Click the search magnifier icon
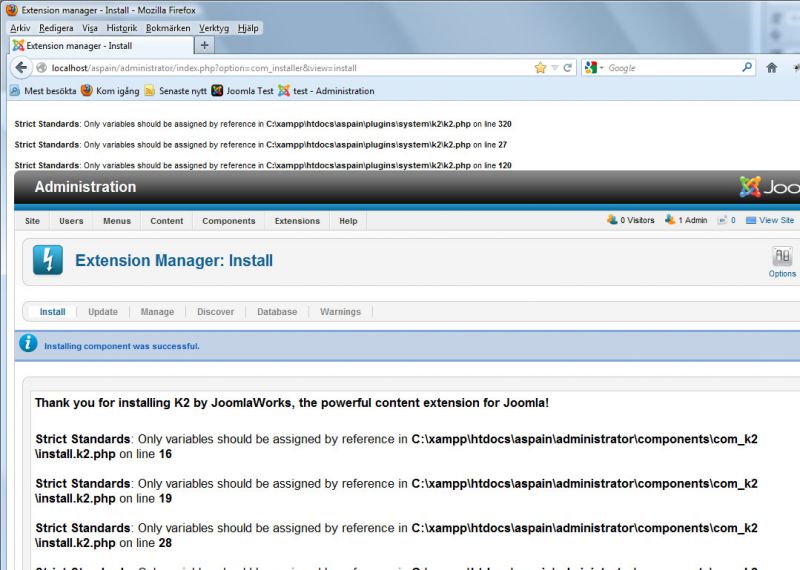 click(x=747, y=67)
